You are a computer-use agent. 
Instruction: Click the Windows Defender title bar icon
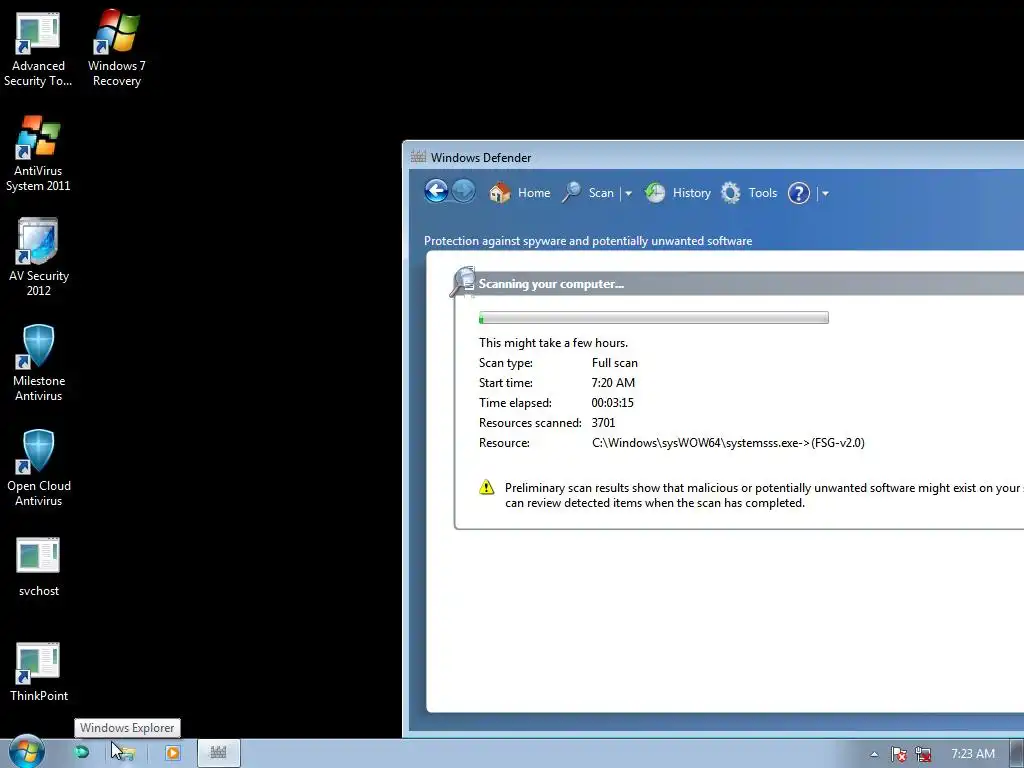click(418, 157)
